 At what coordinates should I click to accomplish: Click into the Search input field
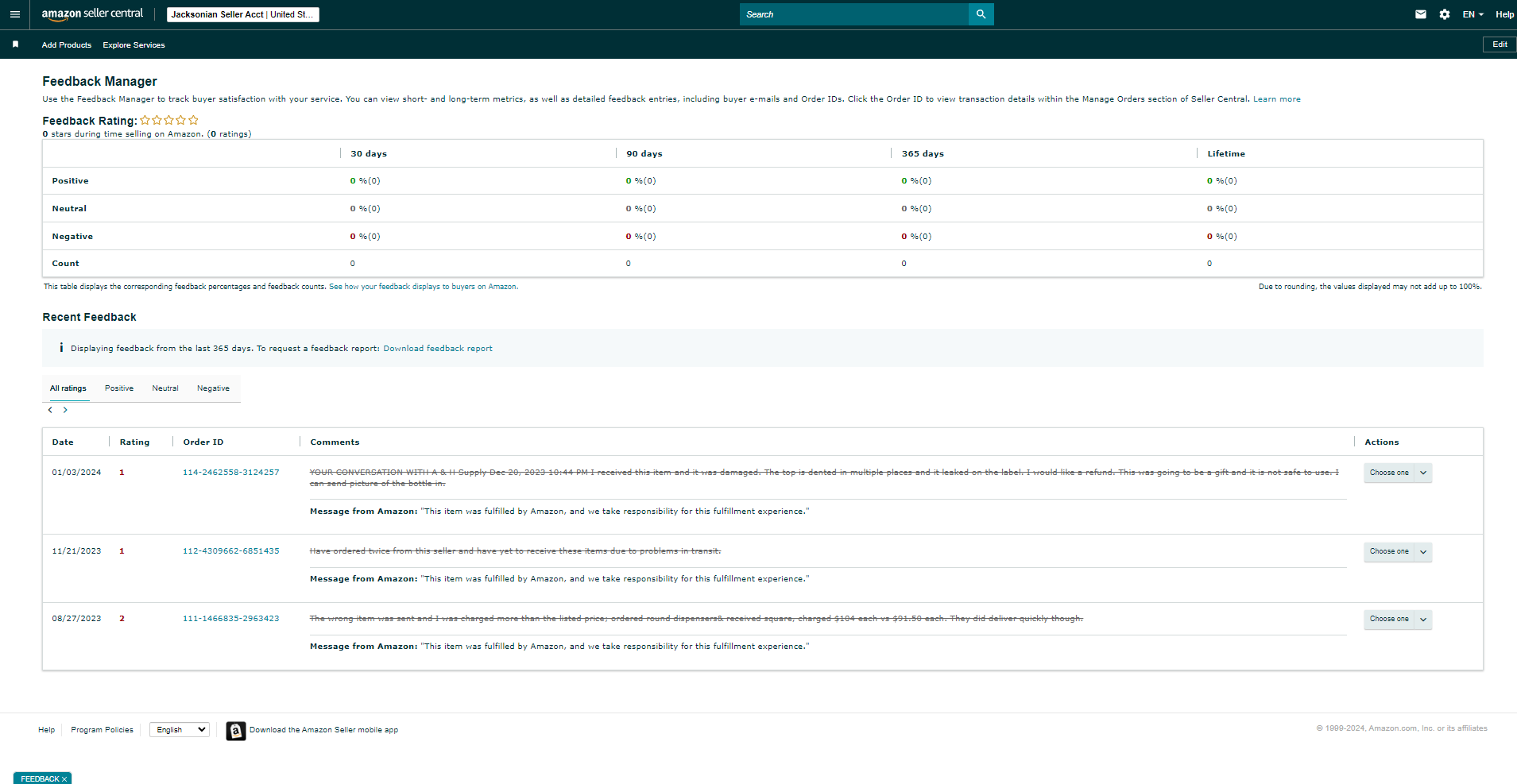coord(854,14)
